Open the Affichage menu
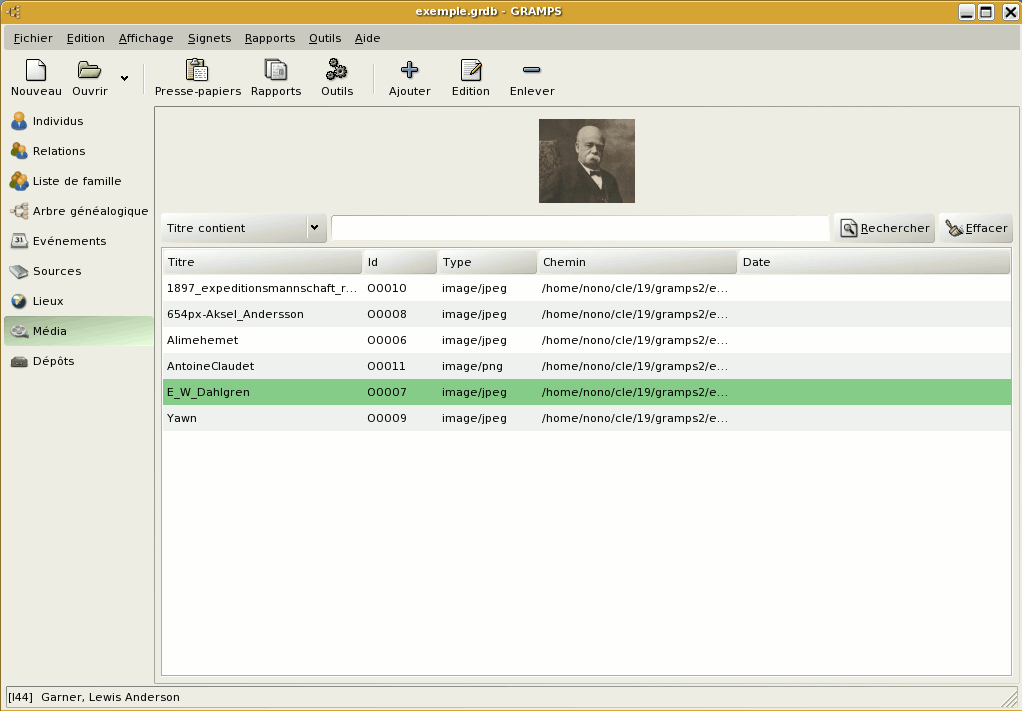The width and height of the screenshot is (1022, 711). (146, 38)
